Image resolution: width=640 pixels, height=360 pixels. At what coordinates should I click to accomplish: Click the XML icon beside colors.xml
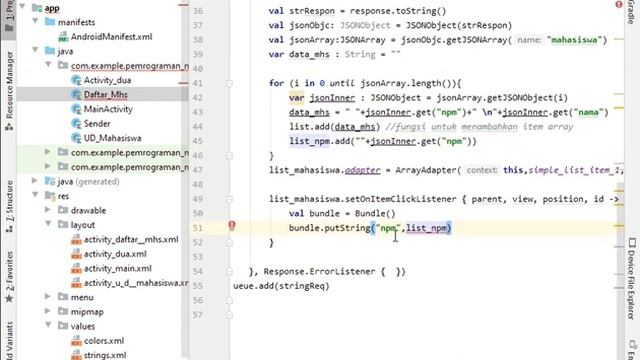76,341
